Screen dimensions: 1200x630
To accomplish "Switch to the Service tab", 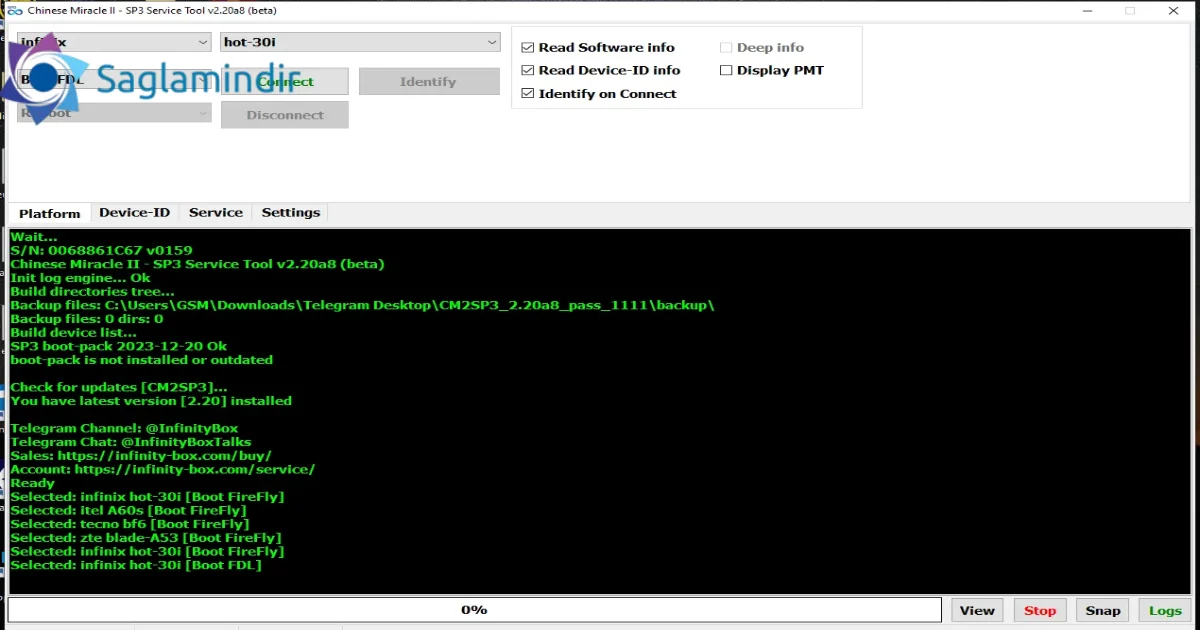I will click(216, 212).
